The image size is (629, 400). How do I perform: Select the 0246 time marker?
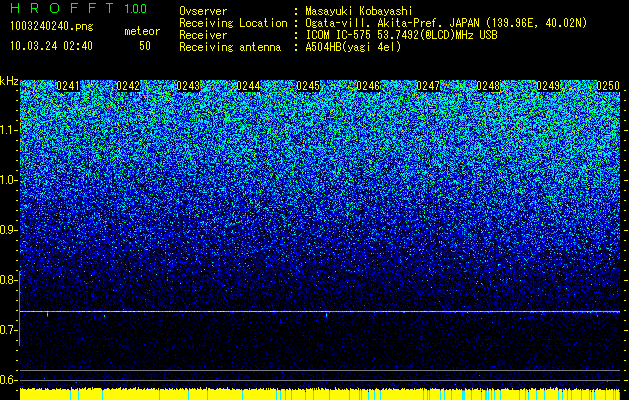(368, 86)
